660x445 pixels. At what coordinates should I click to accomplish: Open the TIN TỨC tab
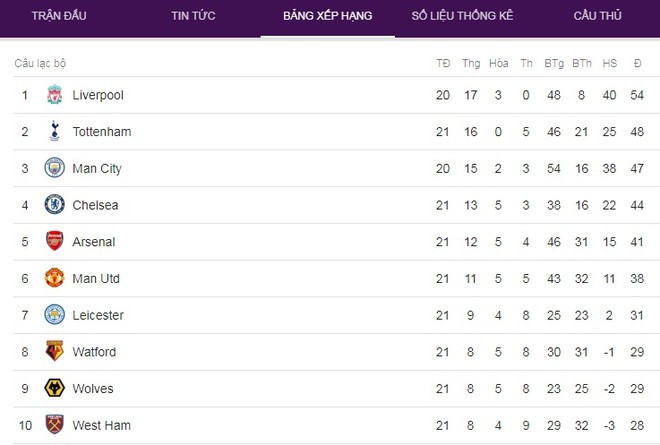click(193, 16)
